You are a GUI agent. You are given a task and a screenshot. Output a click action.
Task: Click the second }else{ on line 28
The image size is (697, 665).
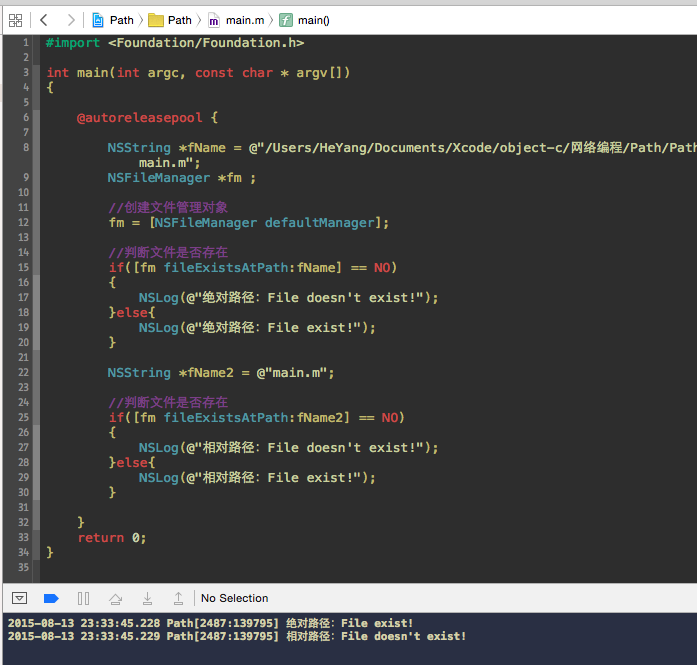132,462
